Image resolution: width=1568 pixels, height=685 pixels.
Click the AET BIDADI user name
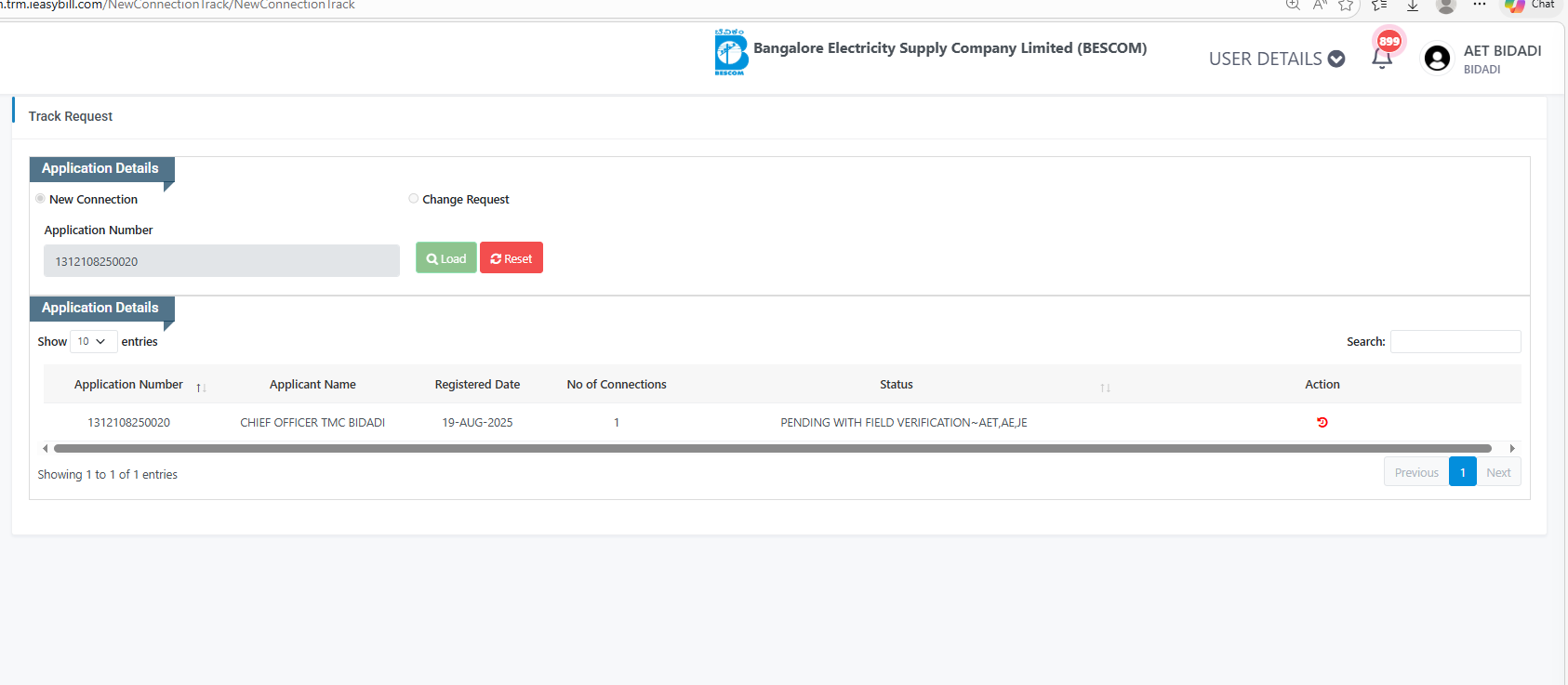(x=1502, y=50)
